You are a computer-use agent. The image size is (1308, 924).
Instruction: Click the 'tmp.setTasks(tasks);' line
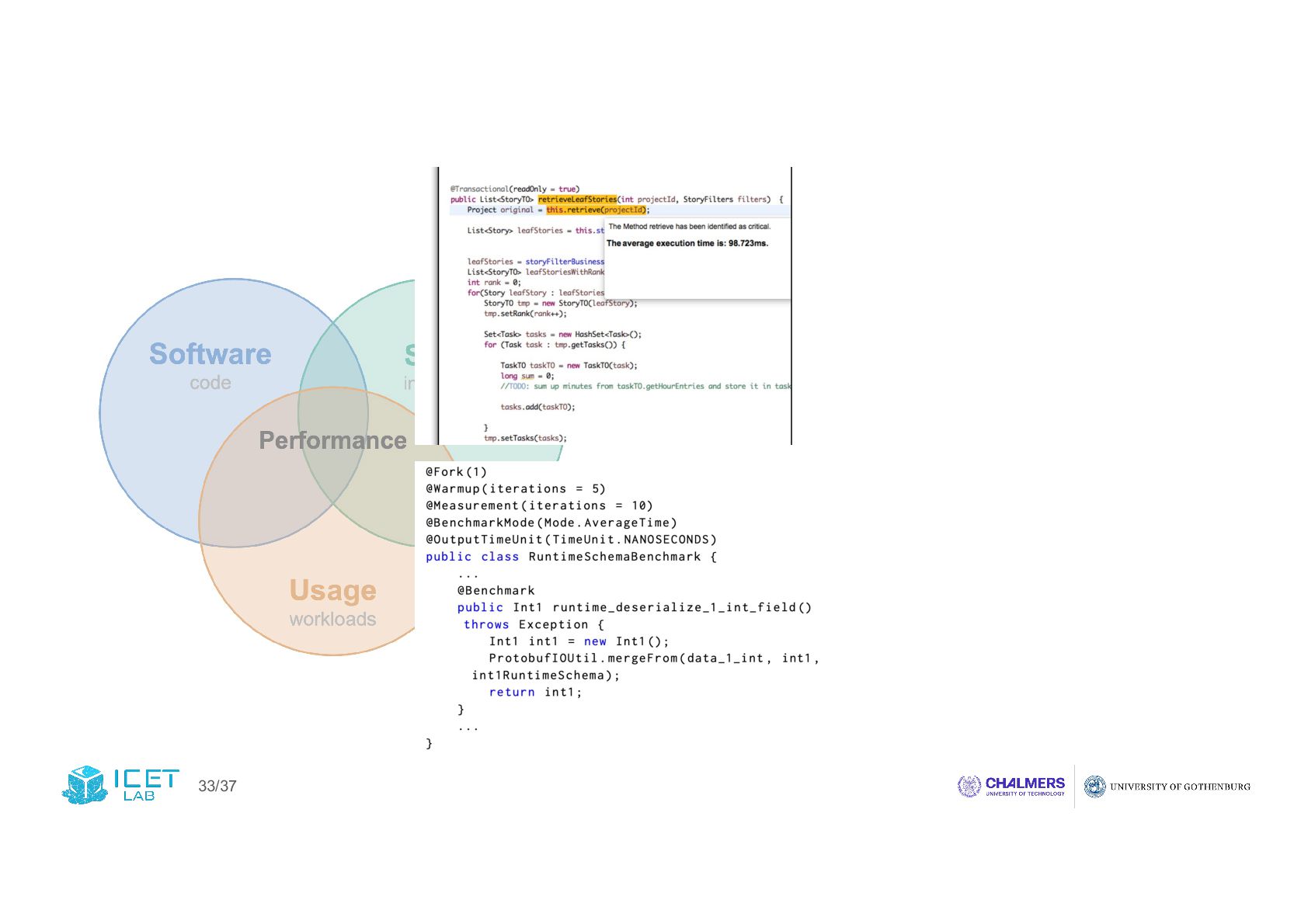pos(526,438)
